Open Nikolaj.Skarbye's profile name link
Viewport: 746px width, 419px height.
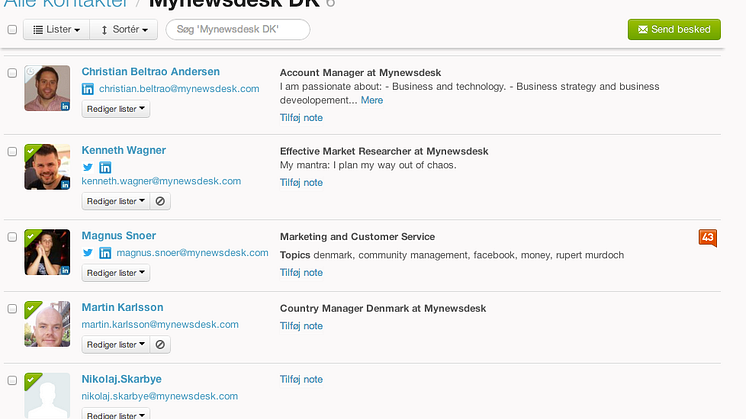pos(121,379)
